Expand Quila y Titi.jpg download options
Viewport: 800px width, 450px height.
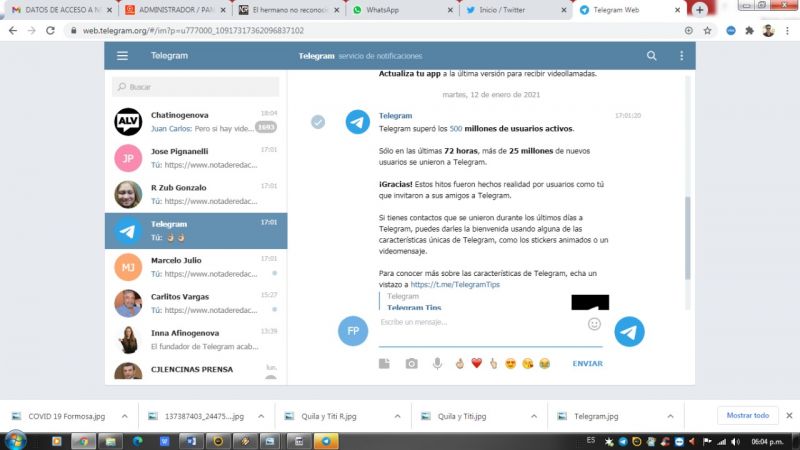coord(534,416)
